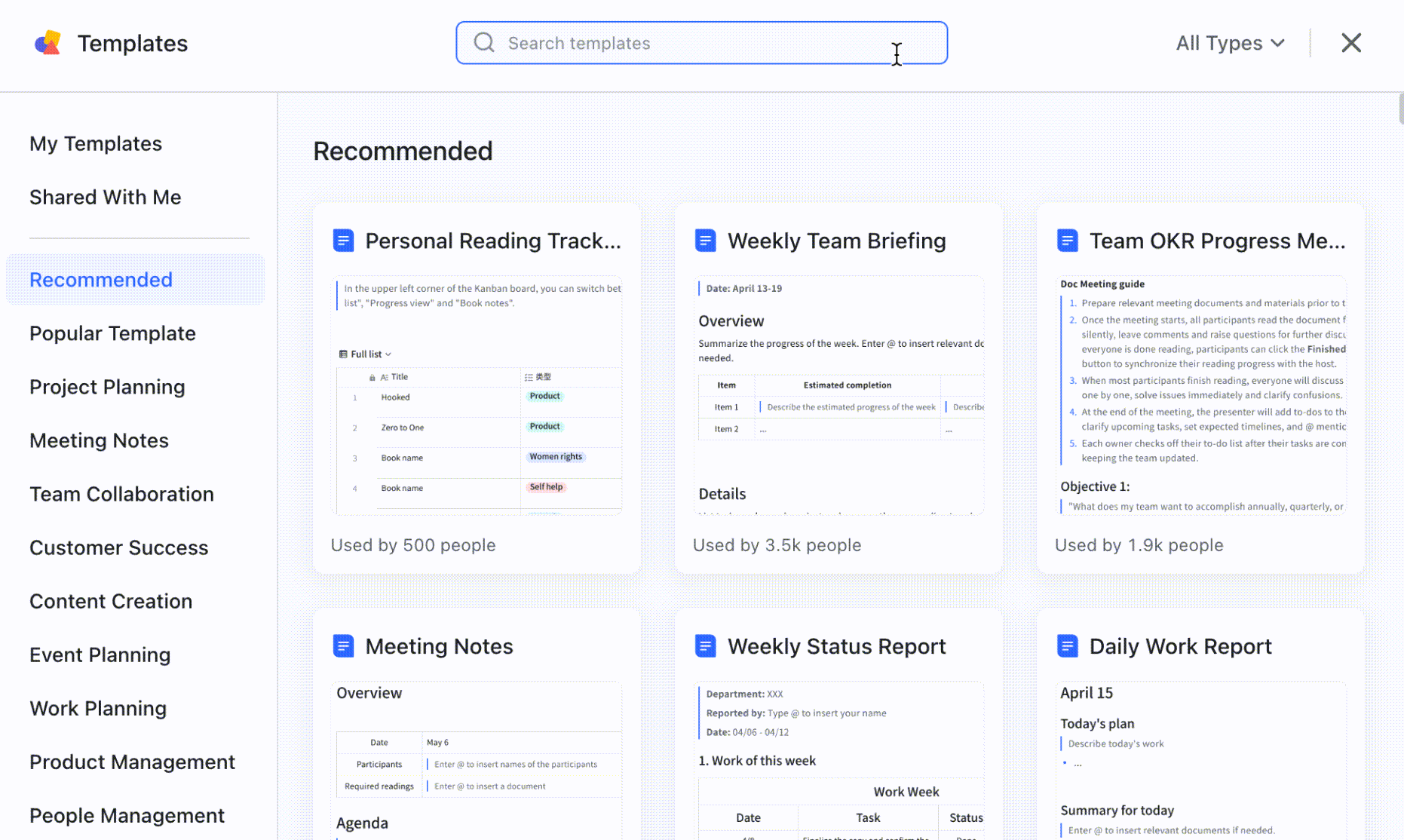Select the Popular Template category
This screenshot has width=1404, height=840.
point(112,333)
